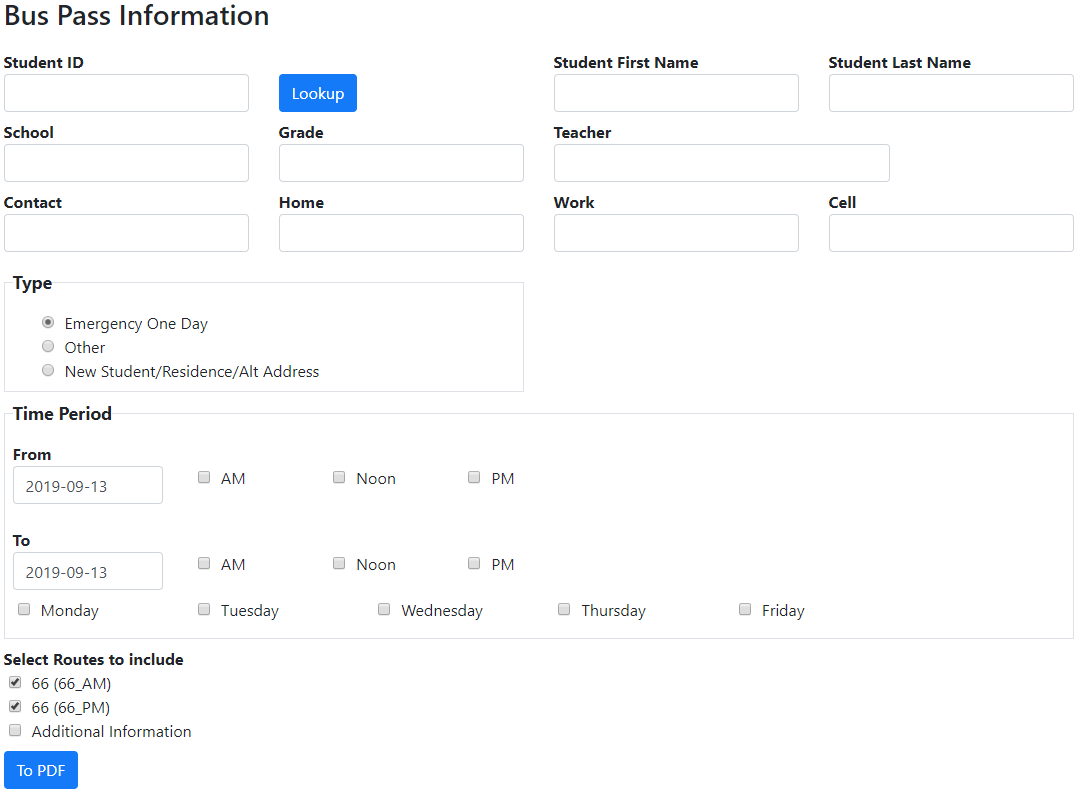Click the Lookup button
Image resolution: width=1084 pixels, height=796 pixels.
tap(317, 93)
